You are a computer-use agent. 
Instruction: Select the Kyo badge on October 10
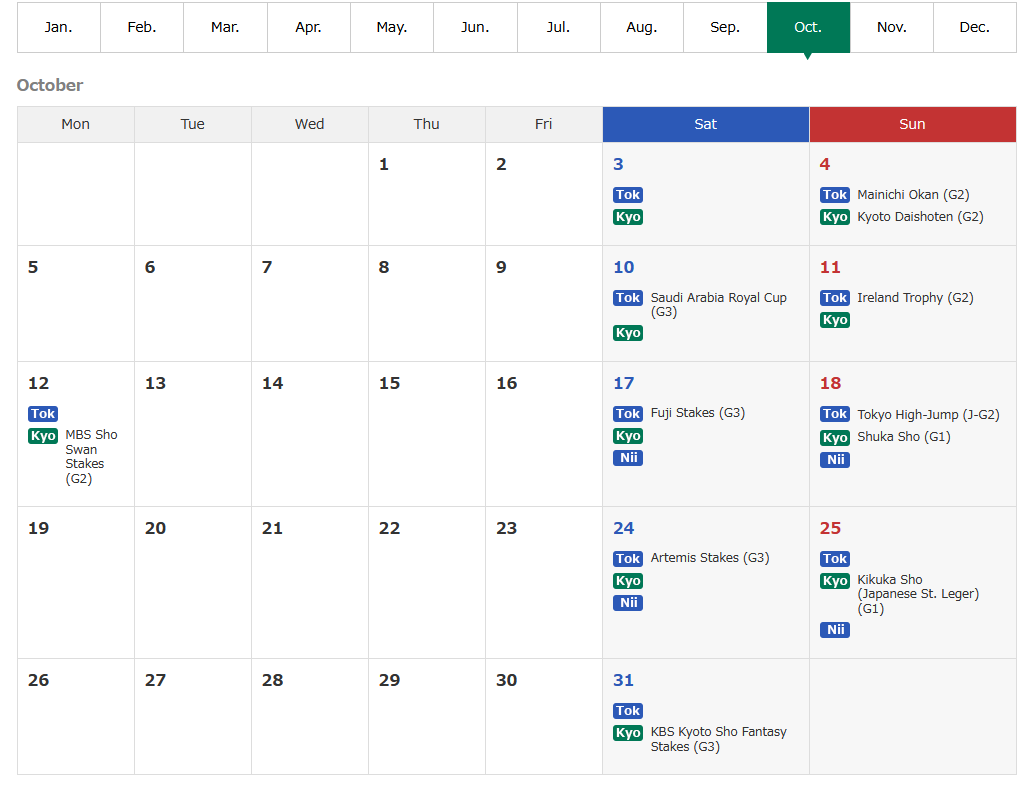coord(628,333)
